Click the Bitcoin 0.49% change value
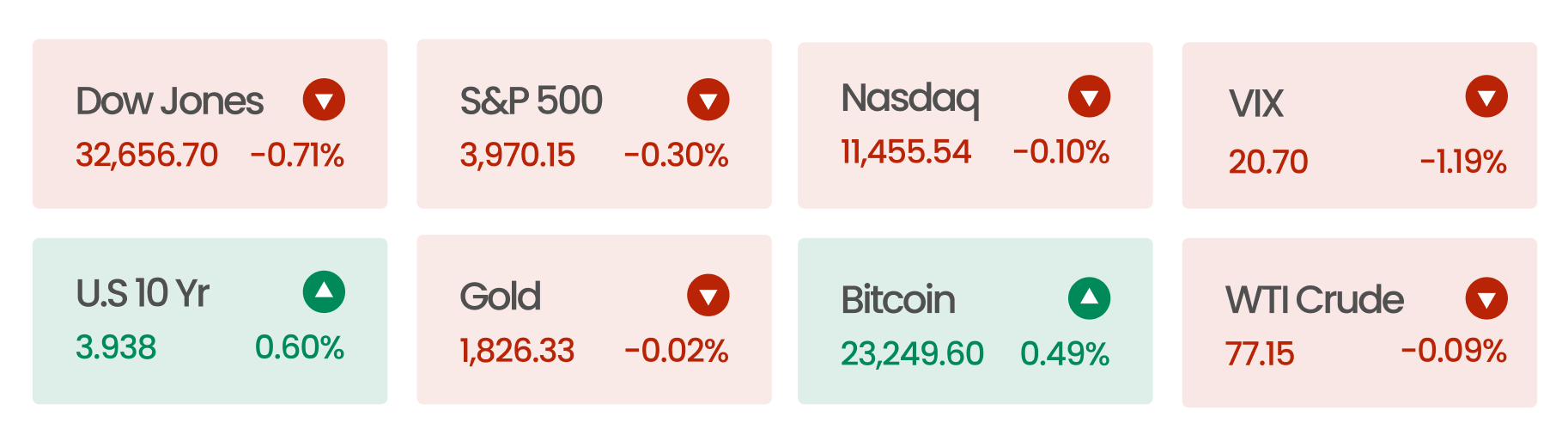The width and height of the screenshot is (1568, 441). [x=1065, y=354]
